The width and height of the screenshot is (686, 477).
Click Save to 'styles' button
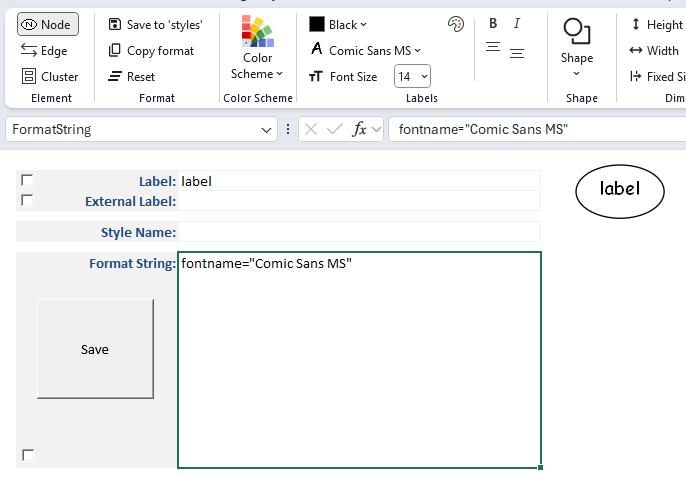155,24
